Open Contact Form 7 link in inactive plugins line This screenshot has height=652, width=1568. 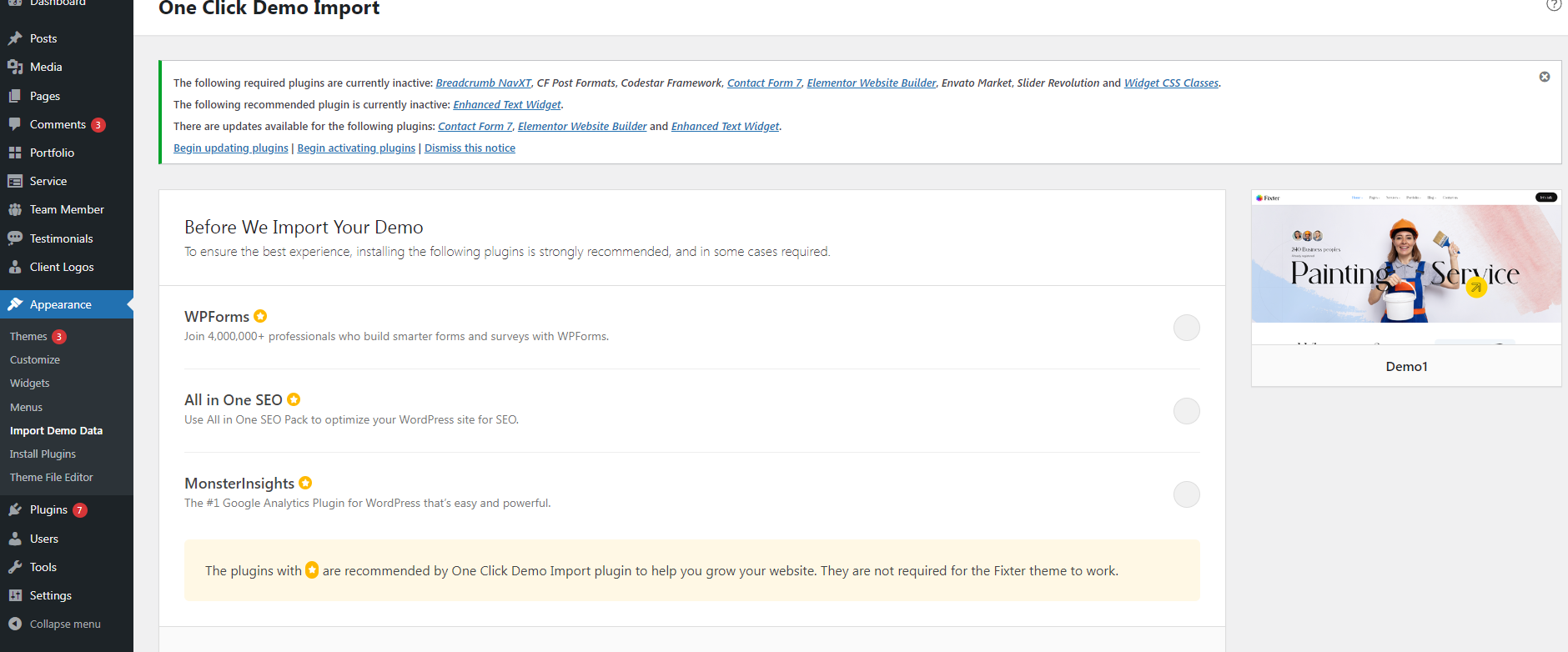(x=764, y=83)
